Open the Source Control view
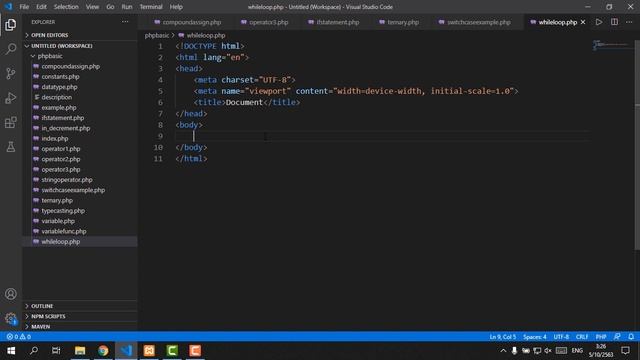 (11, 73)
